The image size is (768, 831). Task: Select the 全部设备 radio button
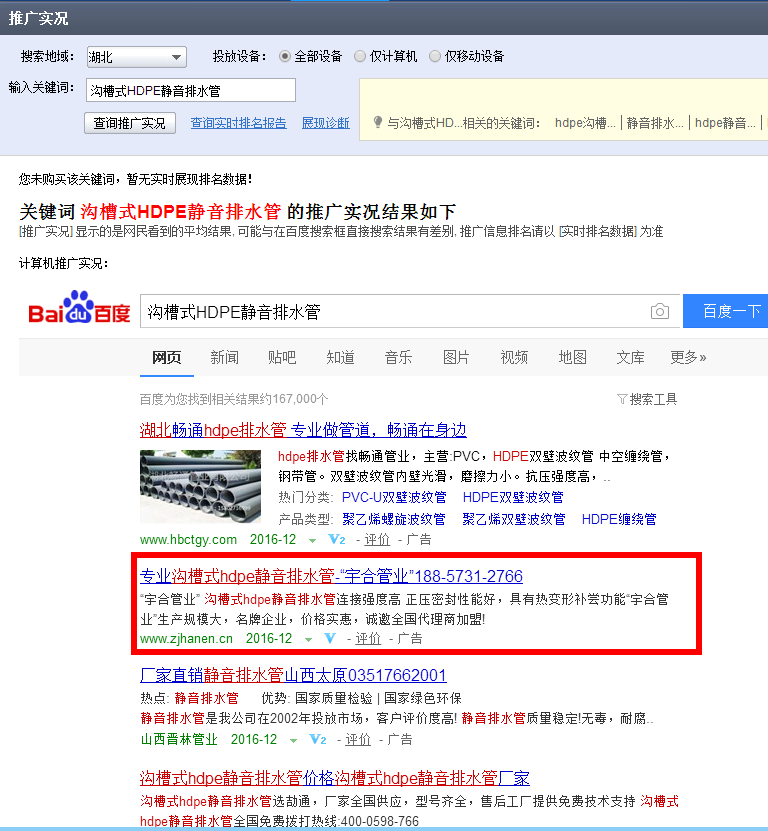tap(285, 56)
